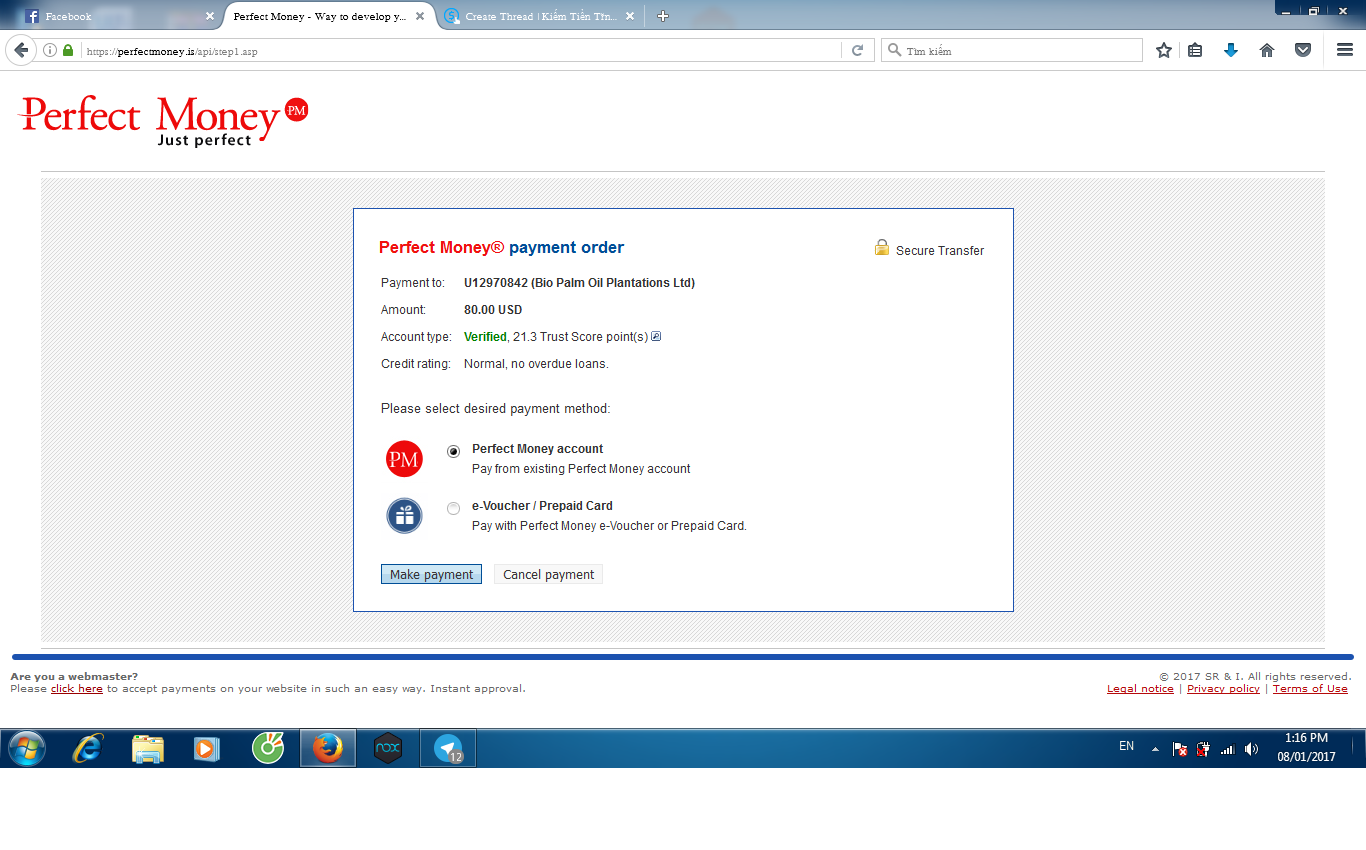
Task: Click the Make payment button
Action: point(432,574)
